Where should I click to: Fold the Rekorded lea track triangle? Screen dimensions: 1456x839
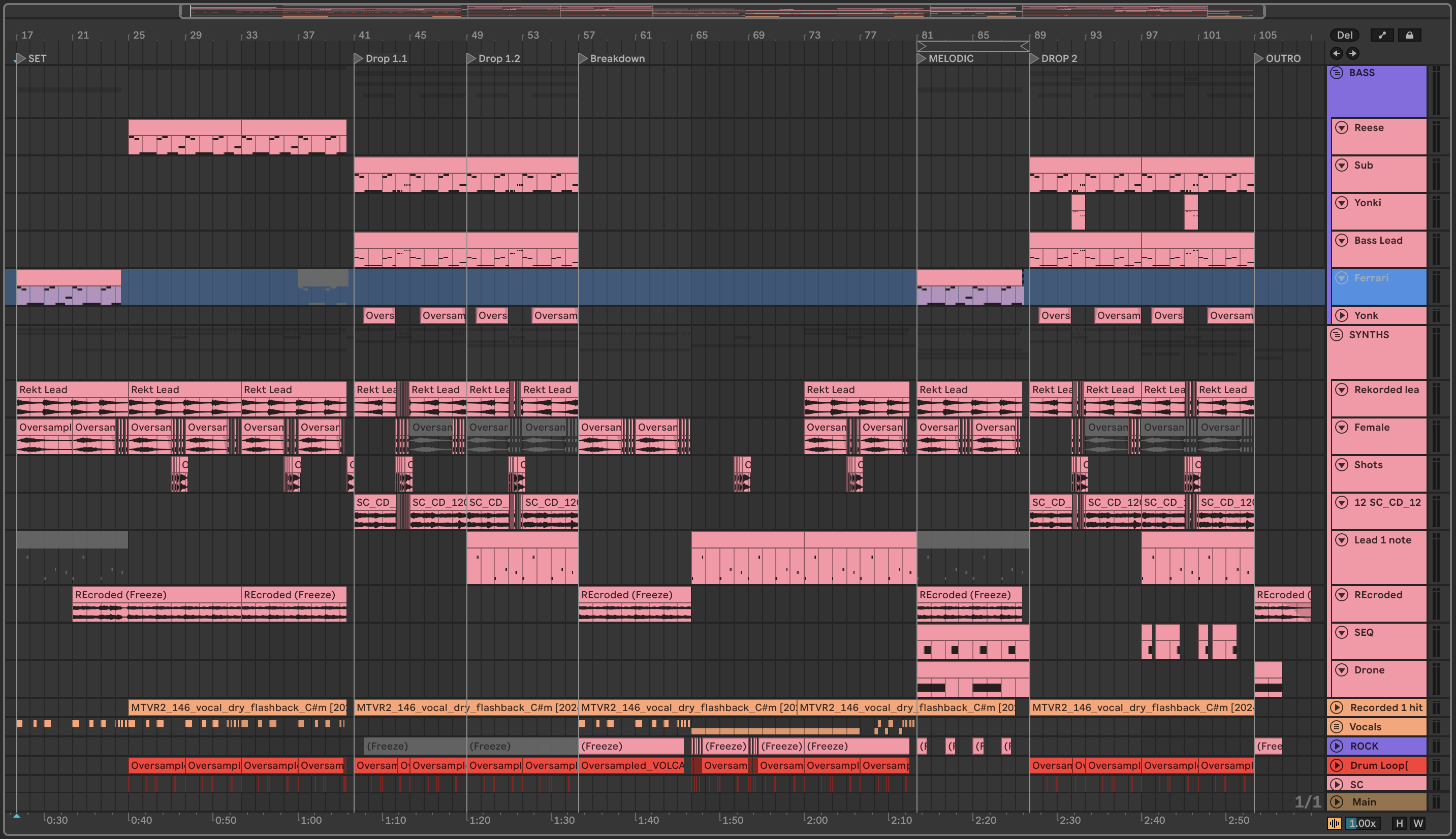(1342, 390)
